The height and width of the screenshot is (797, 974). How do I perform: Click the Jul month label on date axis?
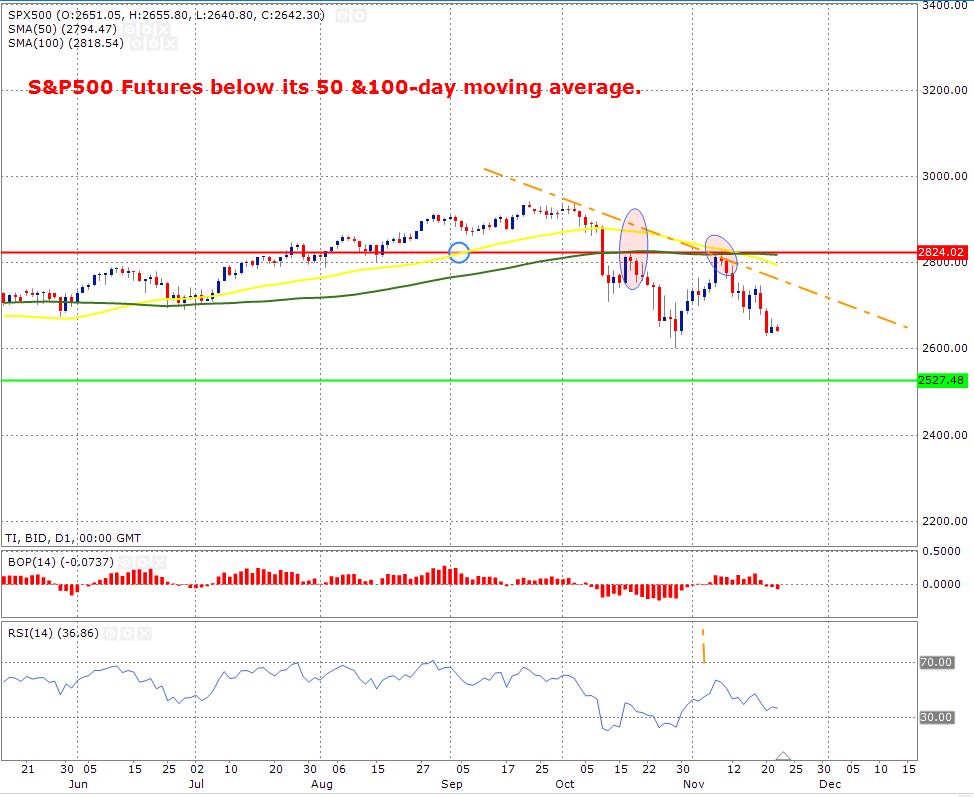(x=196, y=784)
